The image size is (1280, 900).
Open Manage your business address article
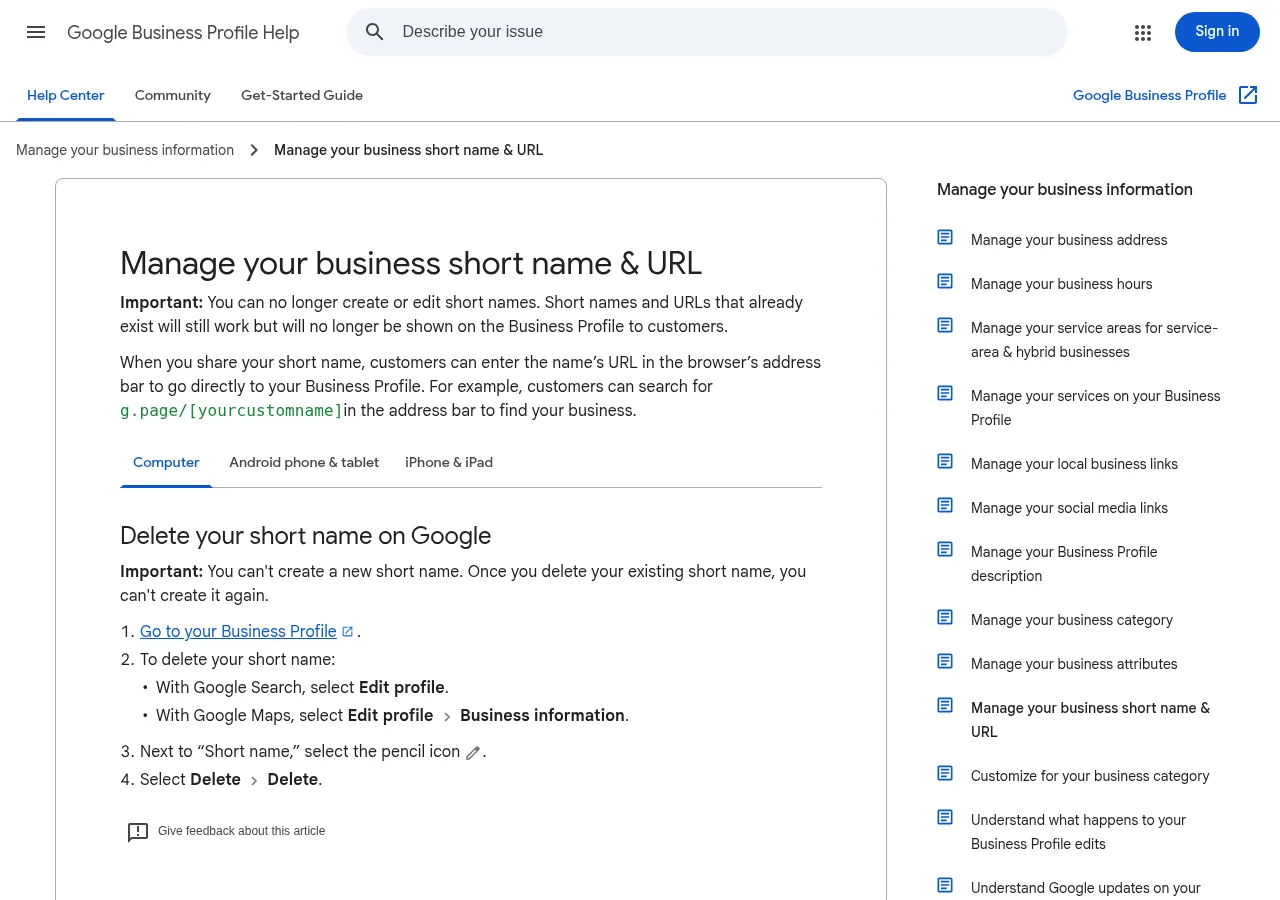coord(1069,240)
